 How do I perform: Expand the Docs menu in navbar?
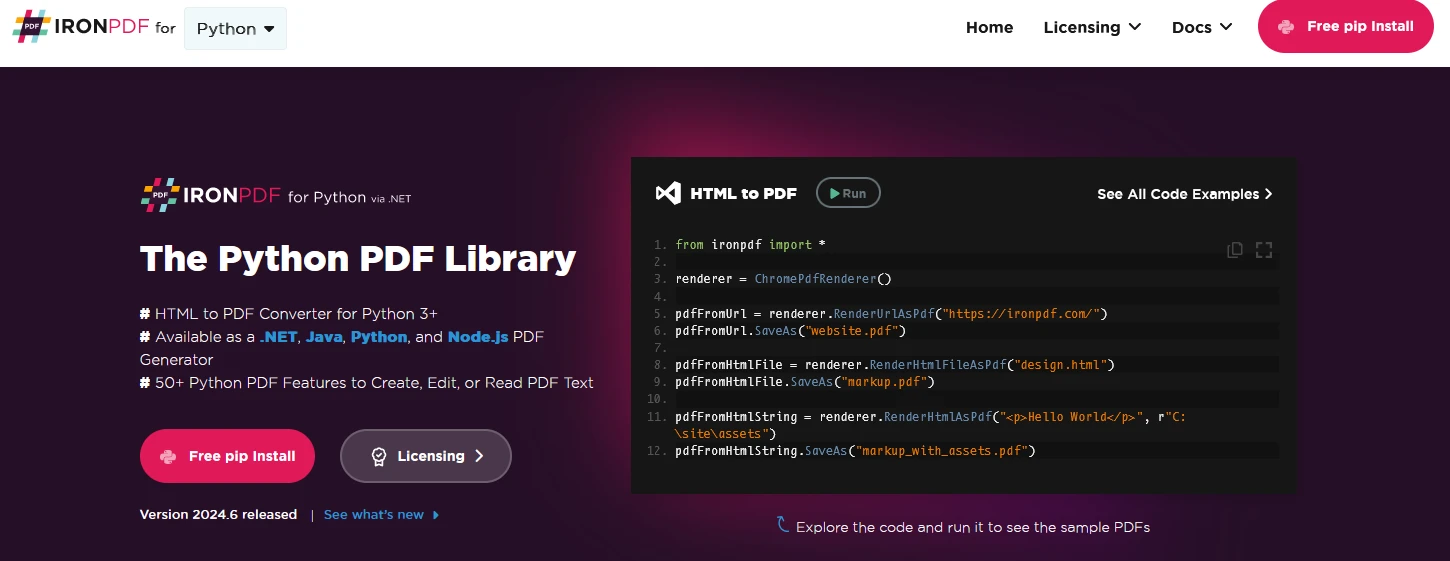pos(1202,27)
